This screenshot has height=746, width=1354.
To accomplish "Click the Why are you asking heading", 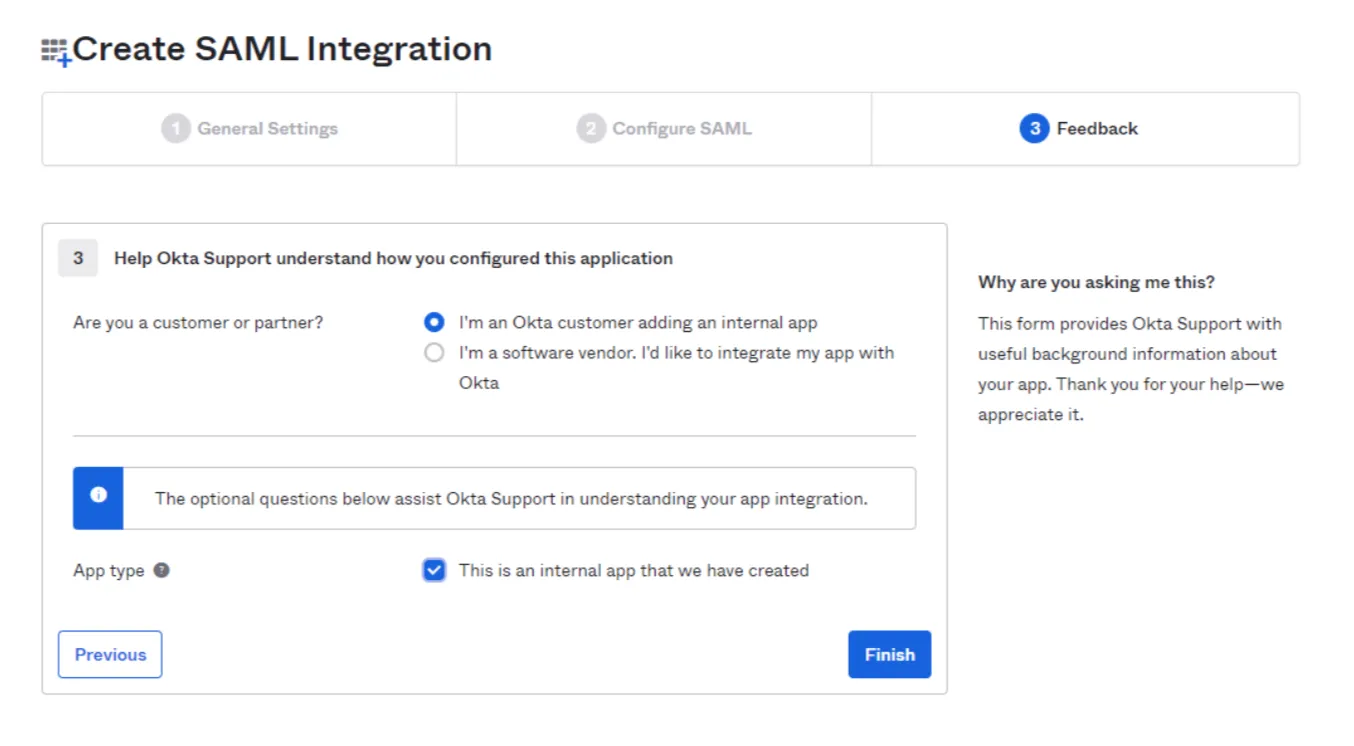I will pos(1095,282).
